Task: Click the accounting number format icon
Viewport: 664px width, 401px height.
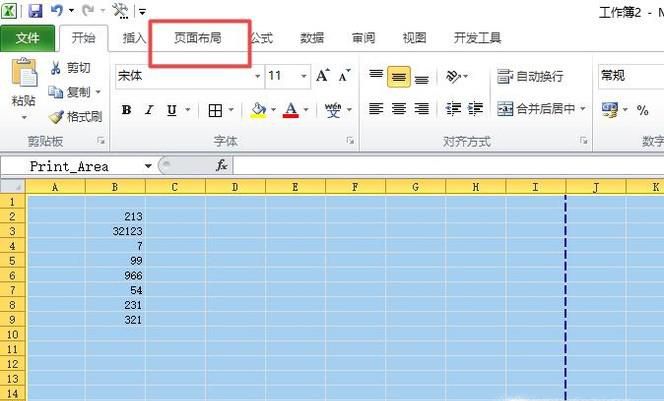Action: click(610, 110)
